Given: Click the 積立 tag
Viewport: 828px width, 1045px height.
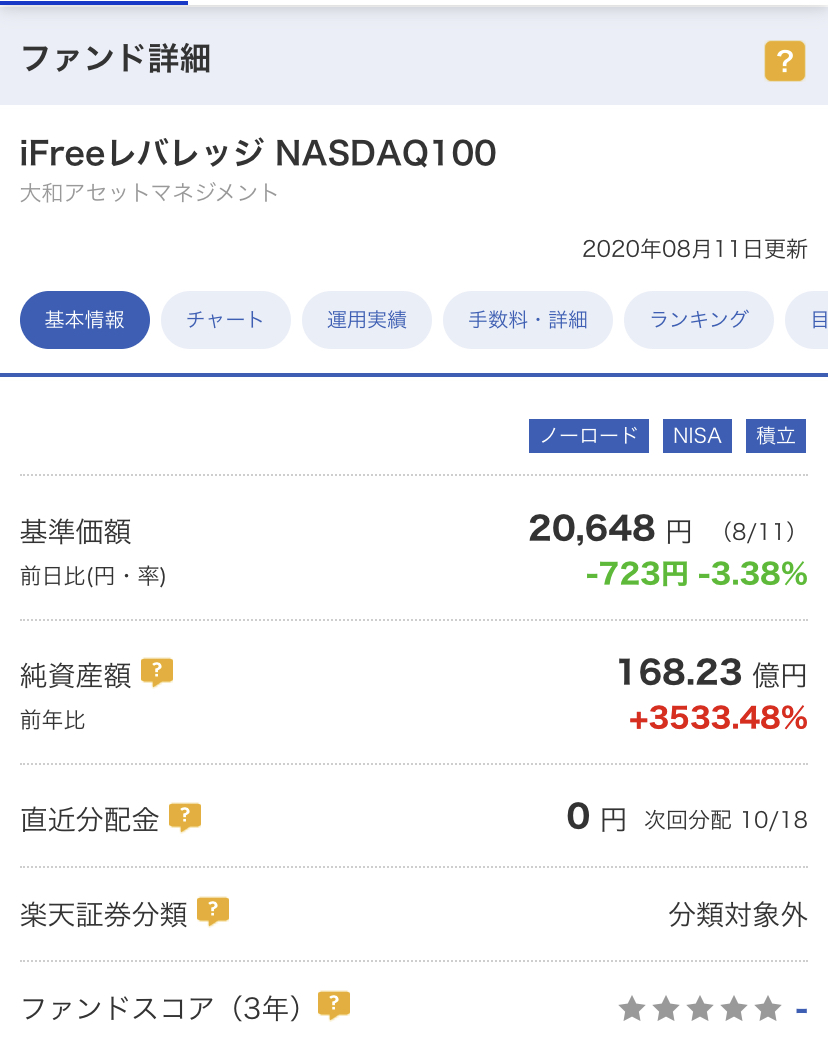Looking at the screenshot, I should pyautogui.click(x=775, y=436).
